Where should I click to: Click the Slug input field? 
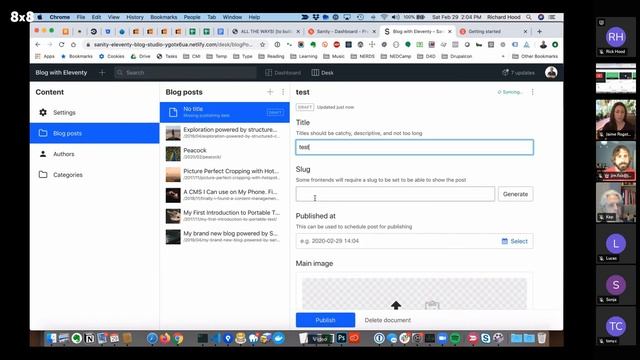[395, 194]
